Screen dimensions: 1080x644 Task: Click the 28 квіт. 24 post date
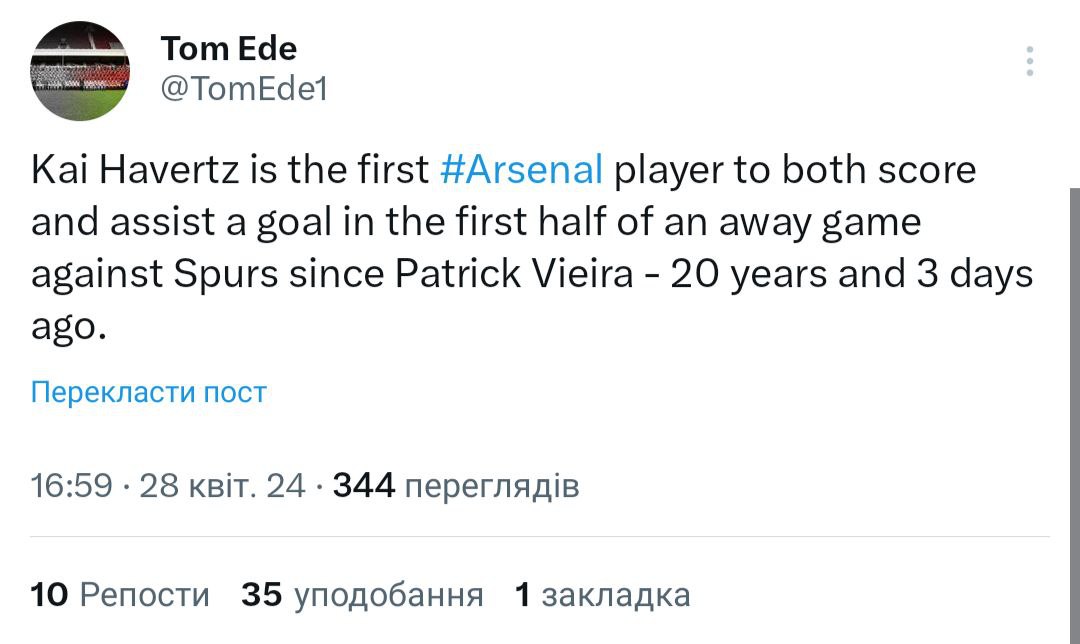click(x=223, y=487)
